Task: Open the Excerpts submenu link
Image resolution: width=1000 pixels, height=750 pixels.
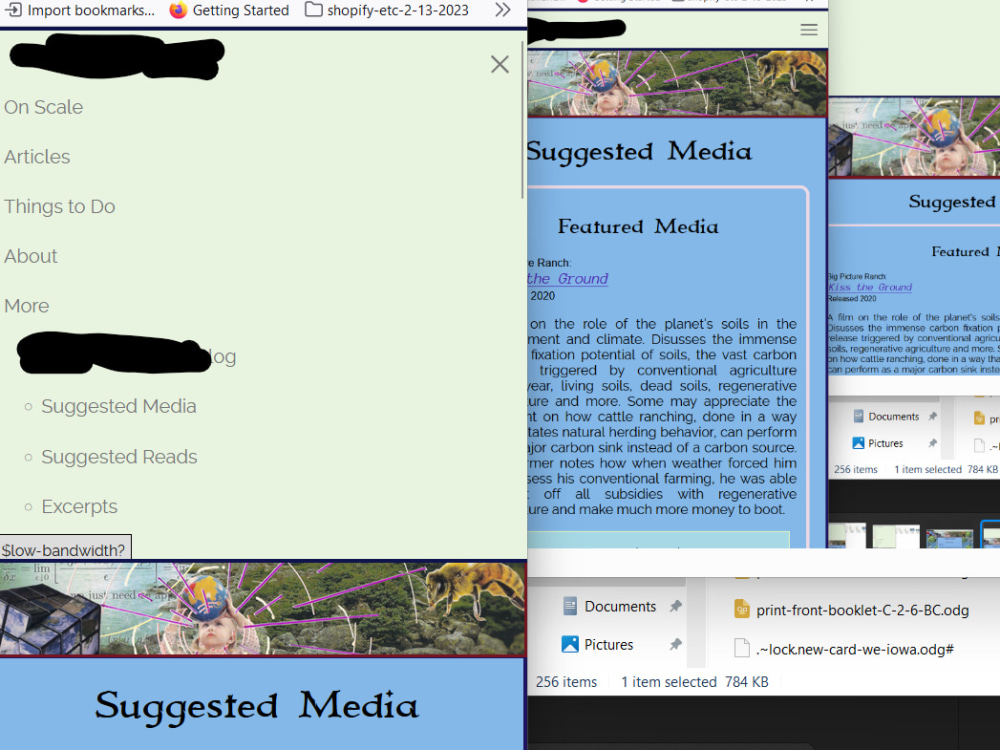Action: 80,506
